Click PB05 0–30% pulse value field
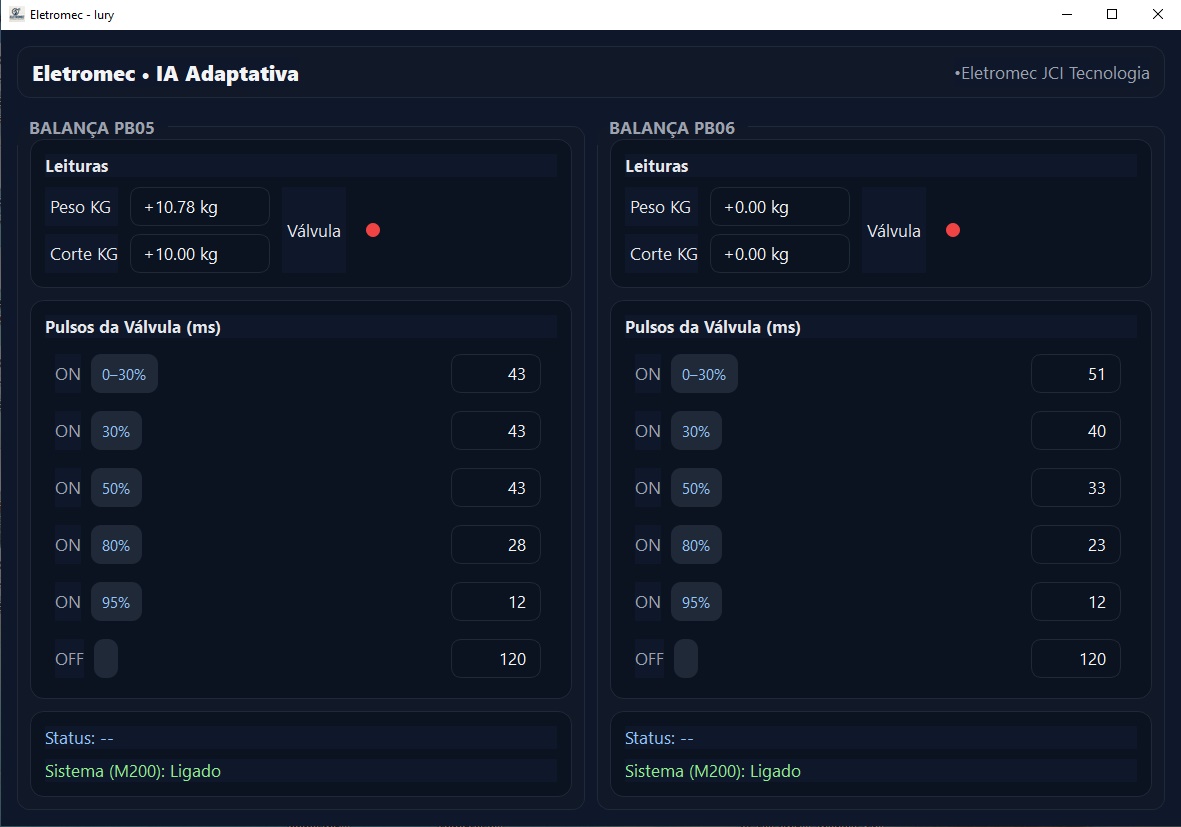 496,374
